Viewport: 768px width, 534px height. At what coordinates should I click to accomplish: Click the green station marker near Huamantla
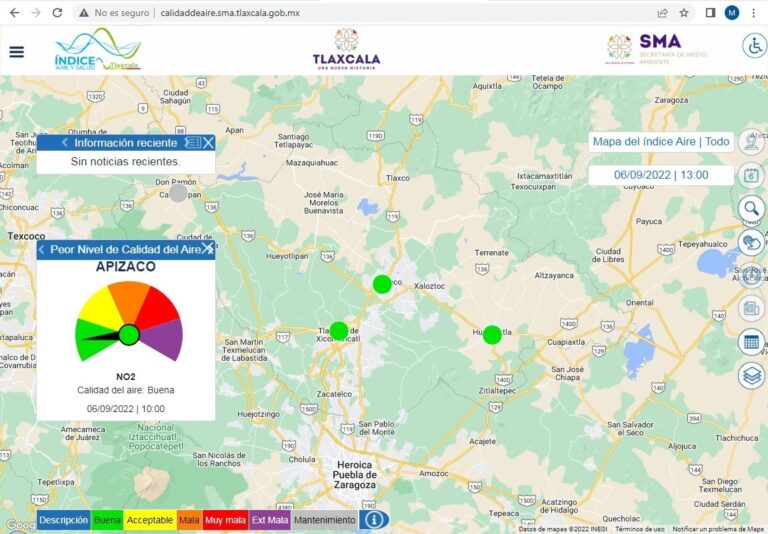click(x=492, y=335)
